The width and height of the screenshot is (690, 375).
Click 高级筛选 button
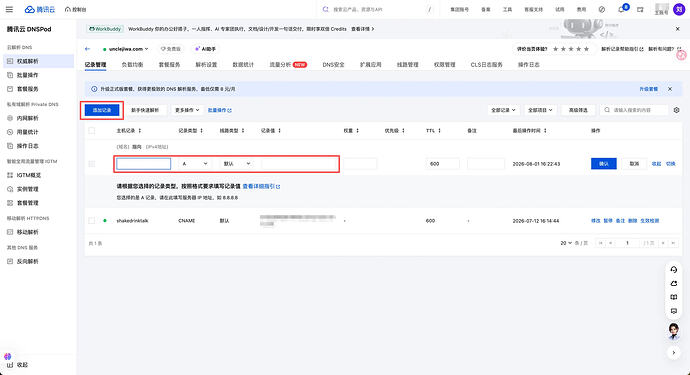(578, 110)
